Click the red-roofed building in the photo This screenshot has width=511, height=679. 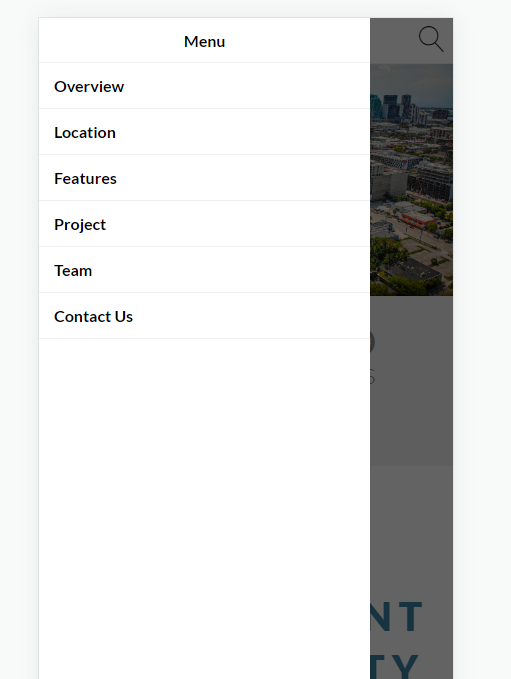(x=417, y=219)
